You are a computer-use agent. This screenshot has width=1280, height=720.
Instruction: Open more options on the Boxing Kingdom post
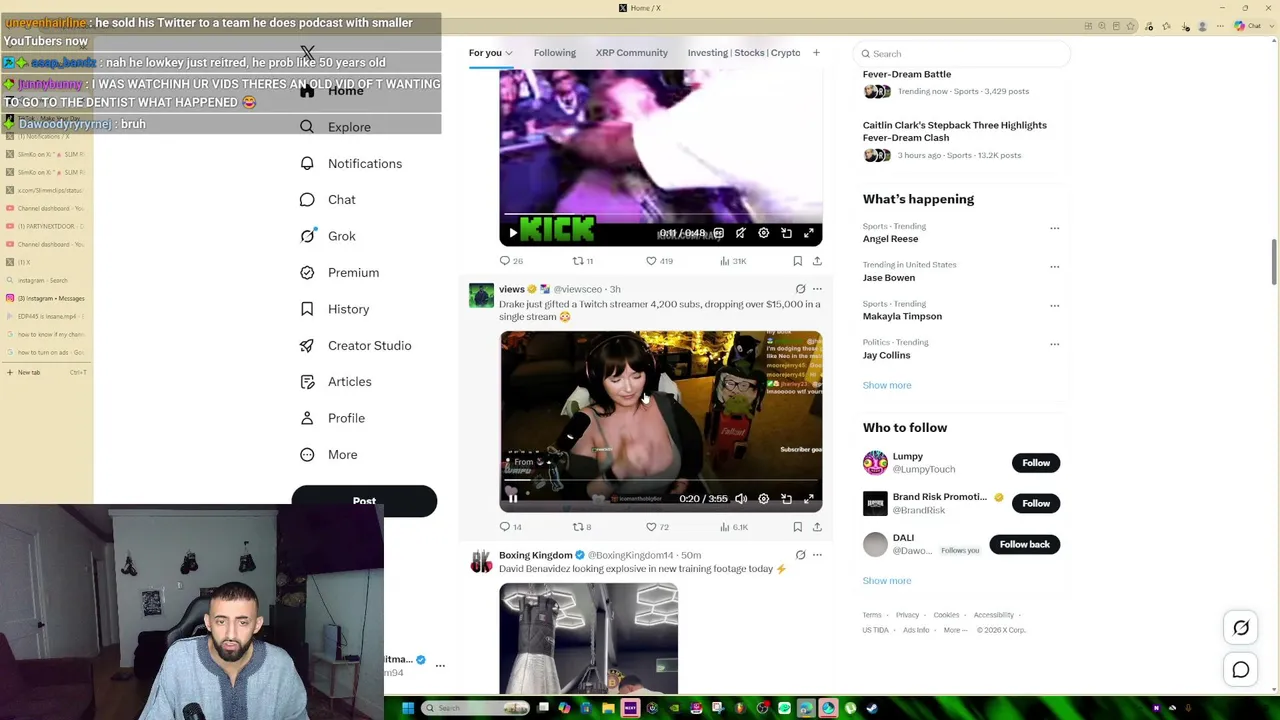817,555
